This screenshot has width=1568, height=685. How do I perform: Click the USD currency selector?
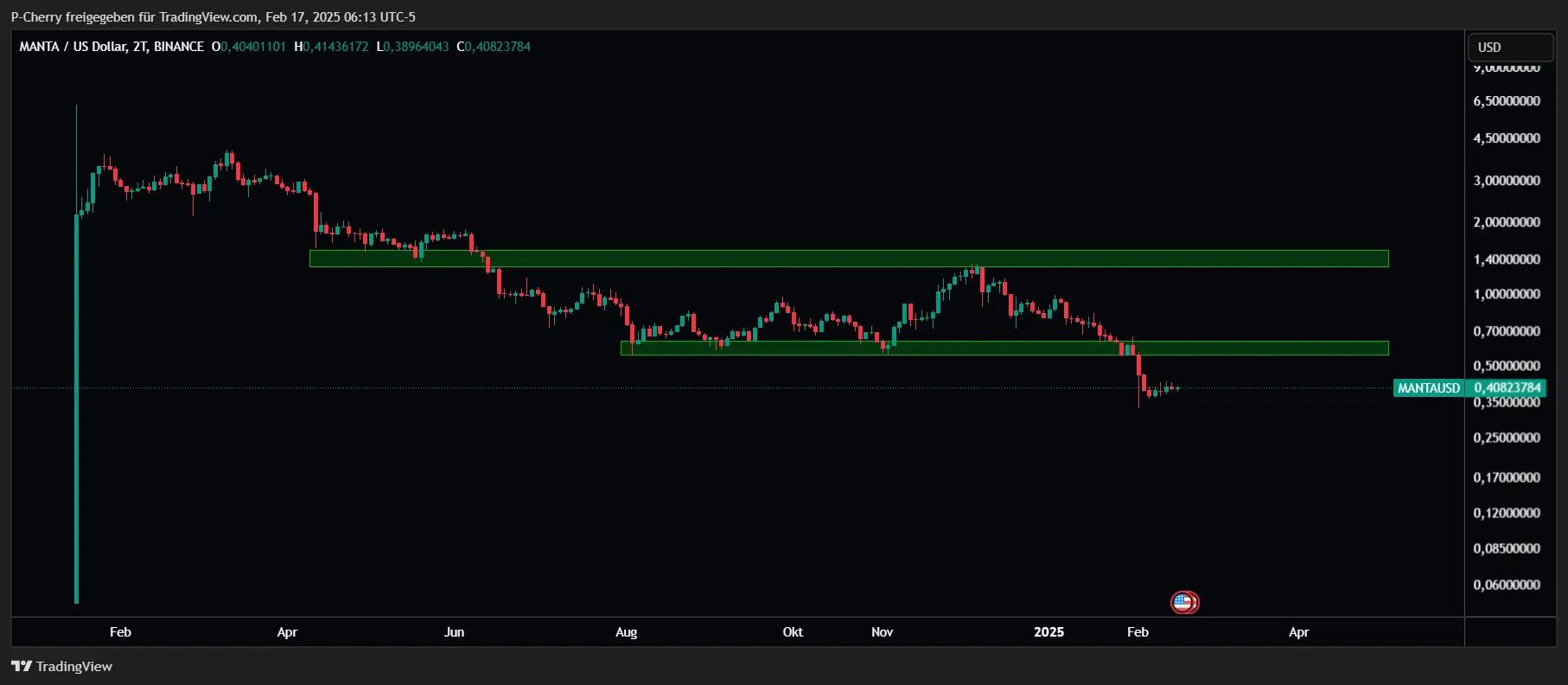point(1510,48)
